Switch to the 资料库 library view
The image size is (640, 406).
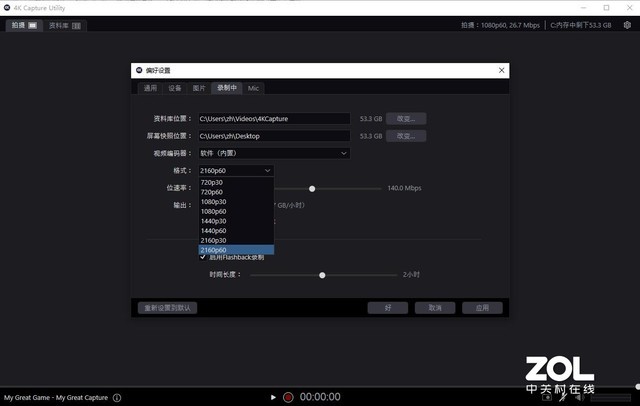[65, 25]
